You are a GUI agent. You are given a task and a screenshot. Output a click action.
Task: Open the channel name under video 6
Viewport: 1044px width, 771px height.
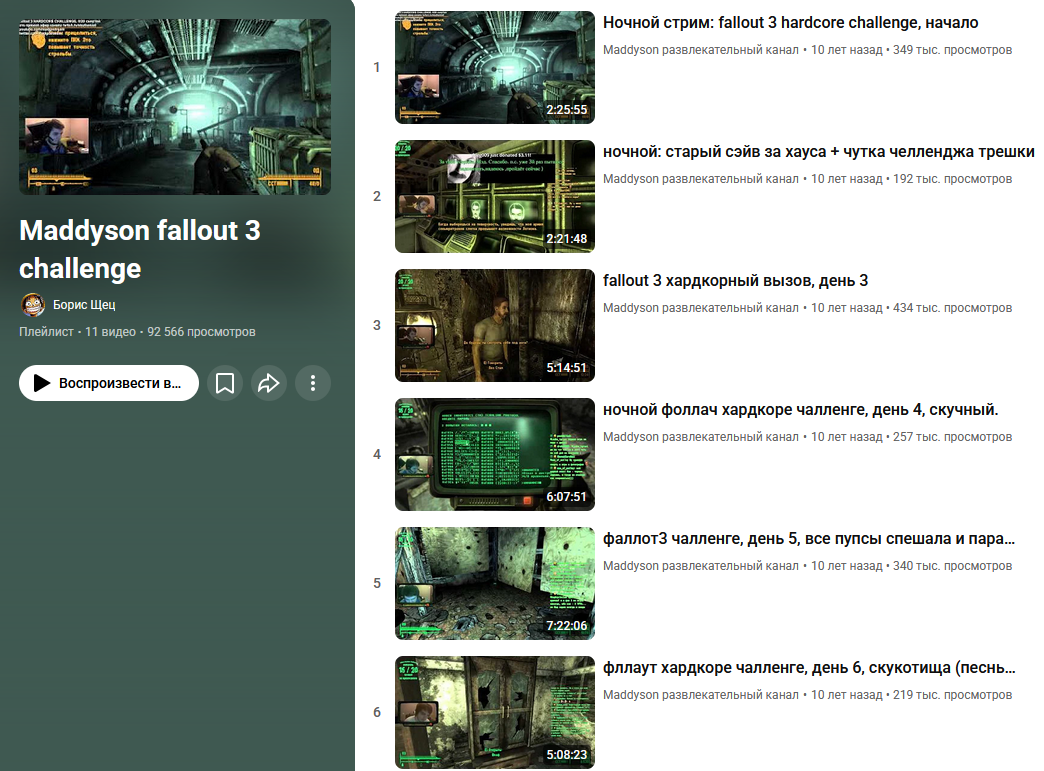click(x=700, y=695)
